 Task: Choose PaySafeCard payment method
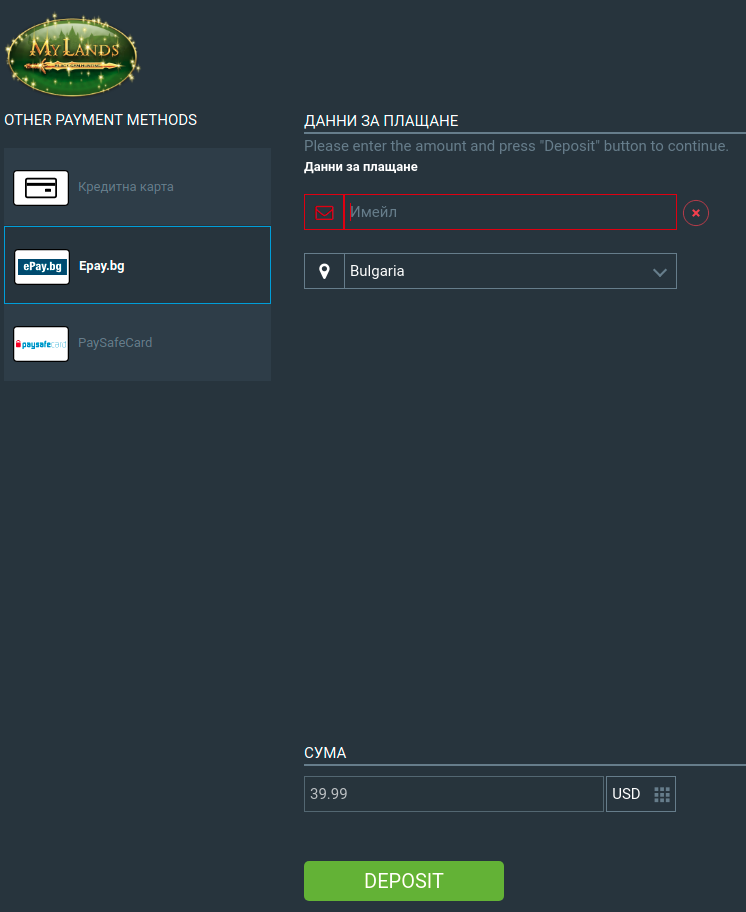tap(137, 343)
